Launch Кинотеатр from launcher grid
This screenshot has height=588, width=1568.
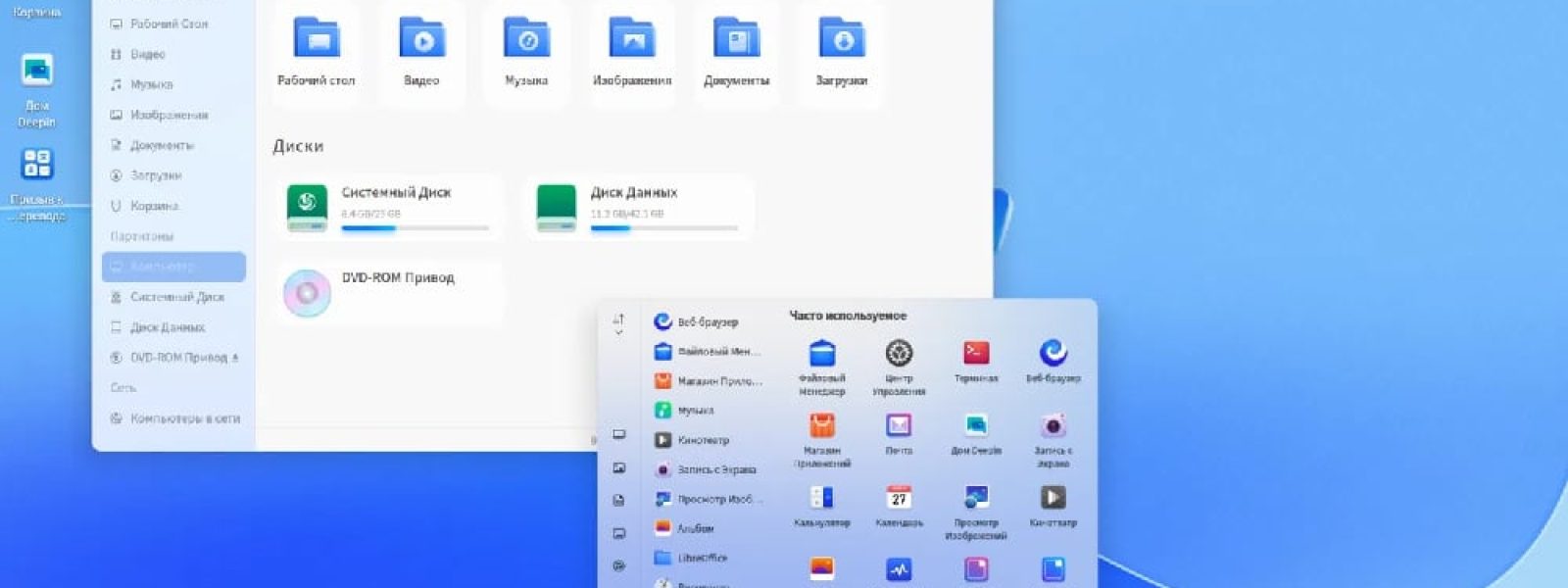point(1053,506)
